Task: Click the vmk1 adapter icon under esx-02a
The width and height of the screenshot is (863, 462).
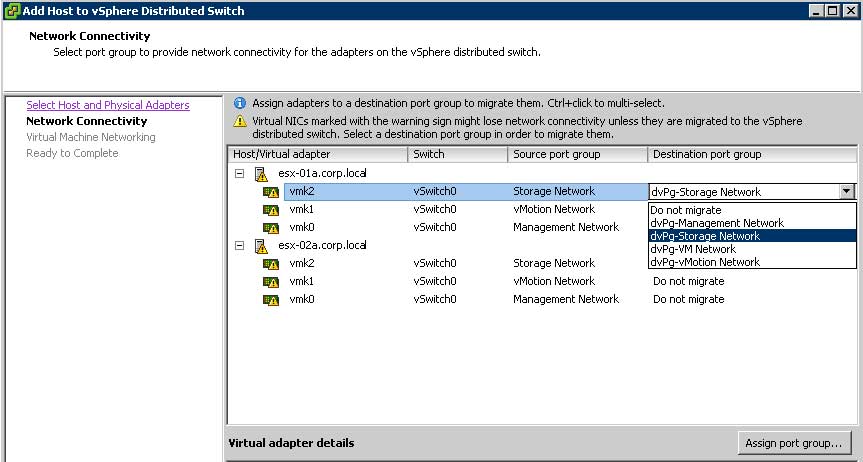Action: tap(271, 282)
